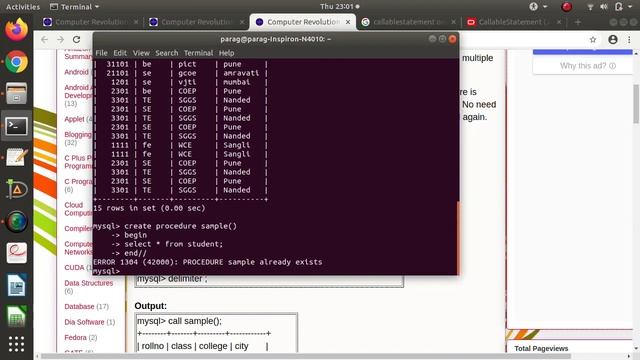Open the Search menu in terminal

tap(167, 53)
